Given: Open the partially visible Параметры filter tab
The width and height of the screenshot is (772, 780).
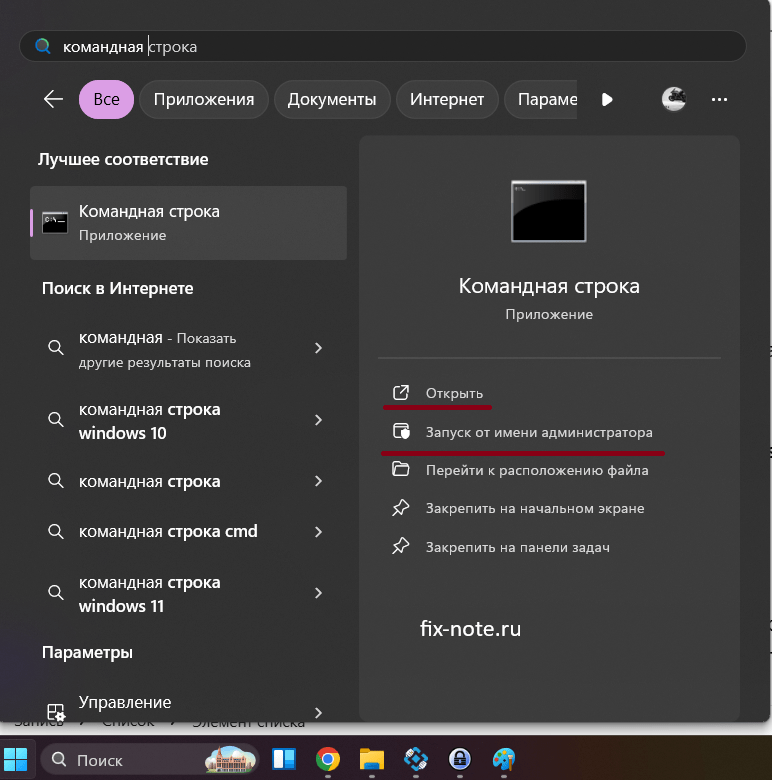Looking at the screenshot, I should (541, 99).
